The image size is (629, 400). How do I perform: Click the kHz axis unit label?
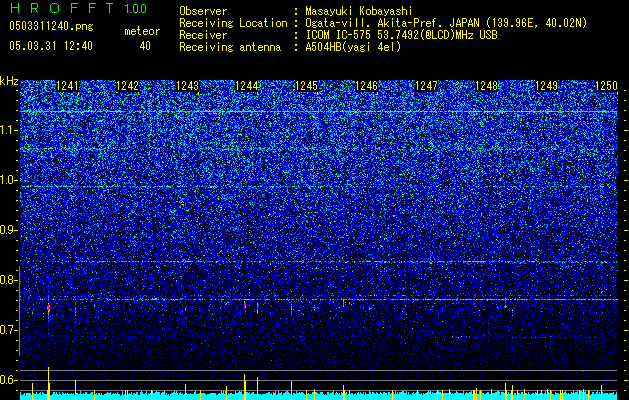tap(9, 81)
